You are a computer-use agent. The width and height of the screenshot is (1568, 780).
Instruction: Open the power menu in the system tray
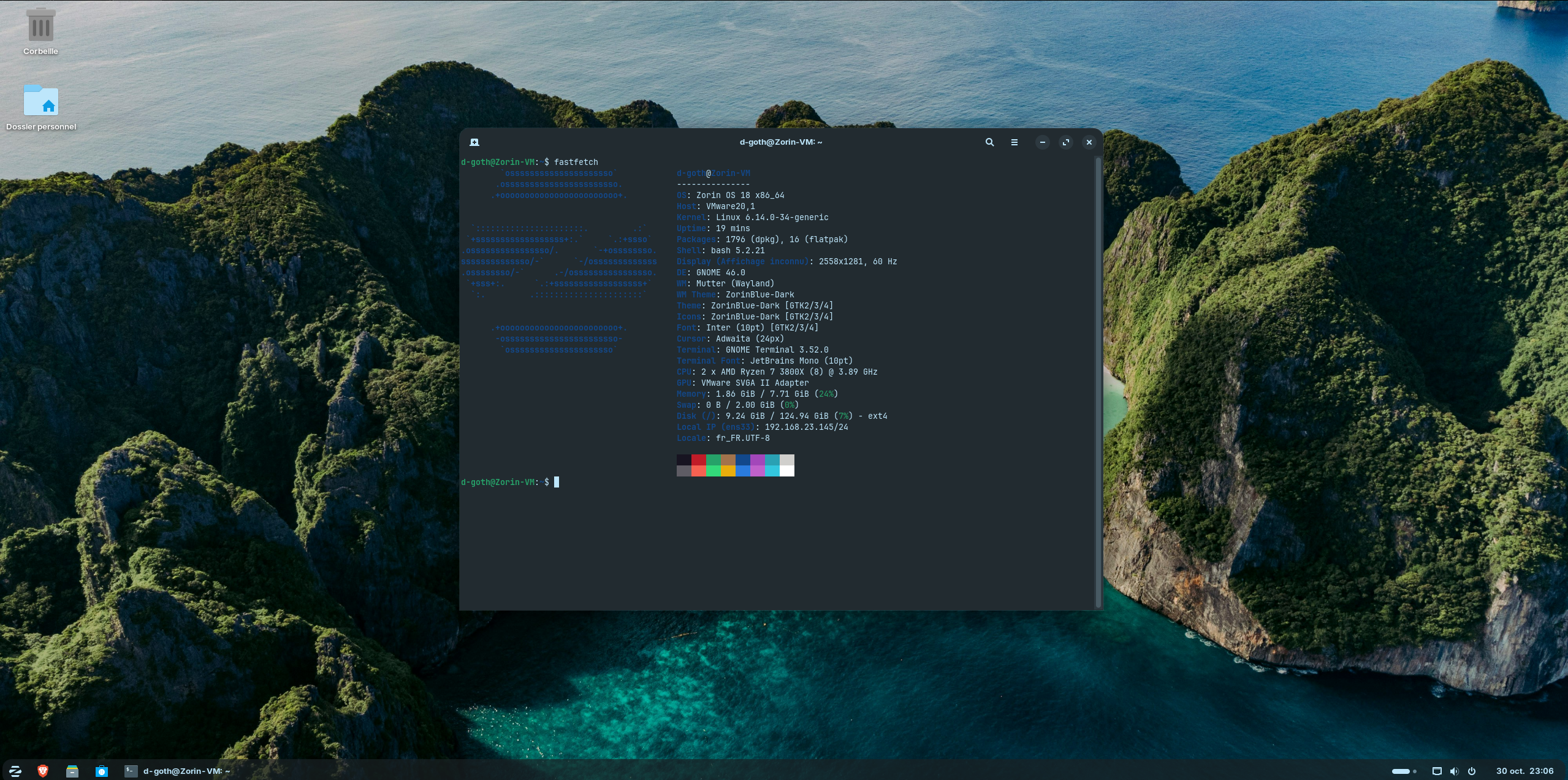click(x=1472, y=771)
